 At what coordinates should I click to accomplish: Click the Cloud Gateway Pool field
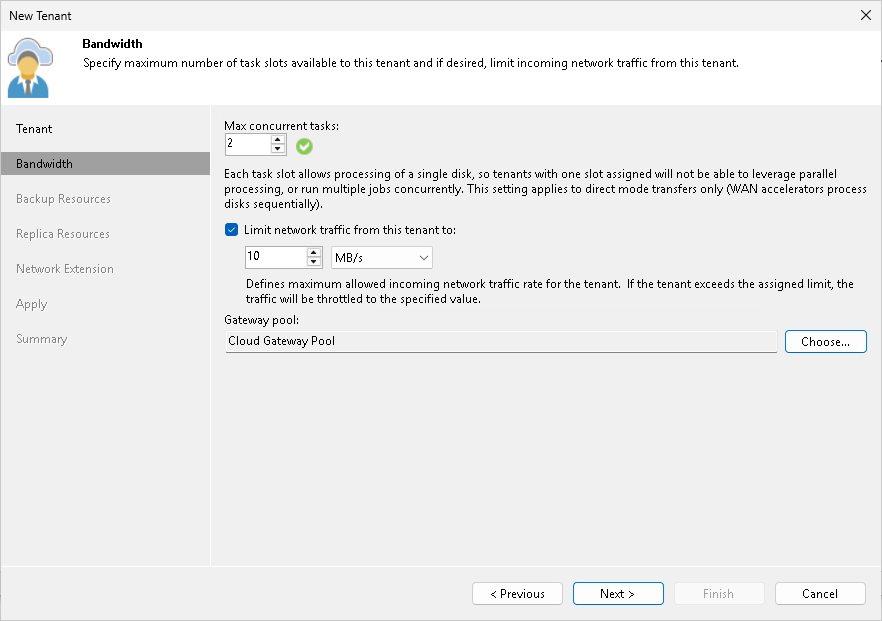(x=500, y=341)
